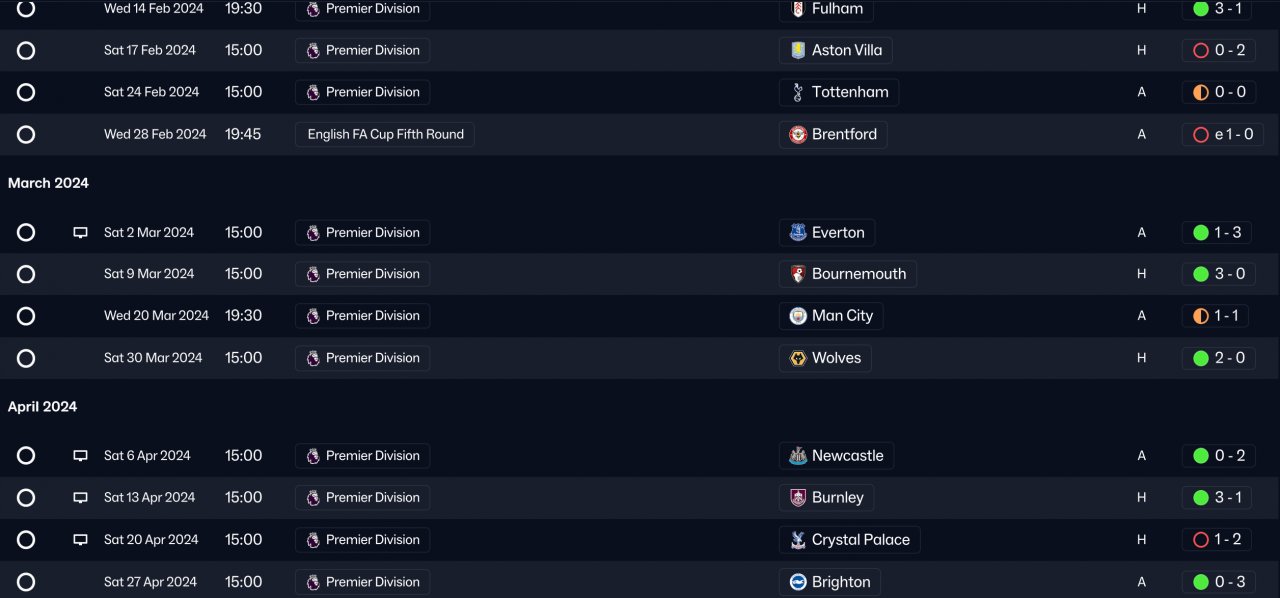
Task: Click the TV broadcast icon for Everton match
Action: pos(80,233)
